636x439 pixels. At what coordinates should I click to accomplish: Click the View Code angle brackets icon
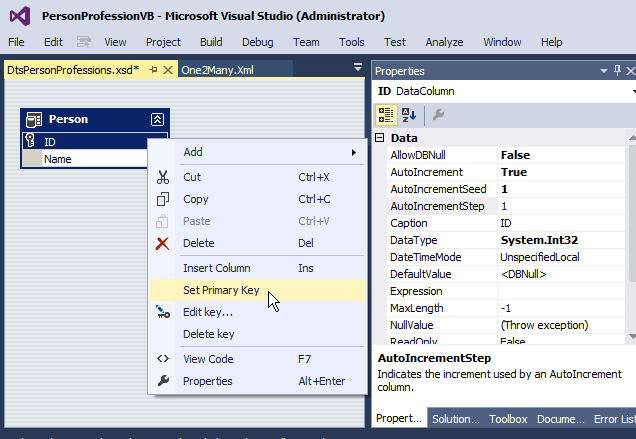[163, 359]
